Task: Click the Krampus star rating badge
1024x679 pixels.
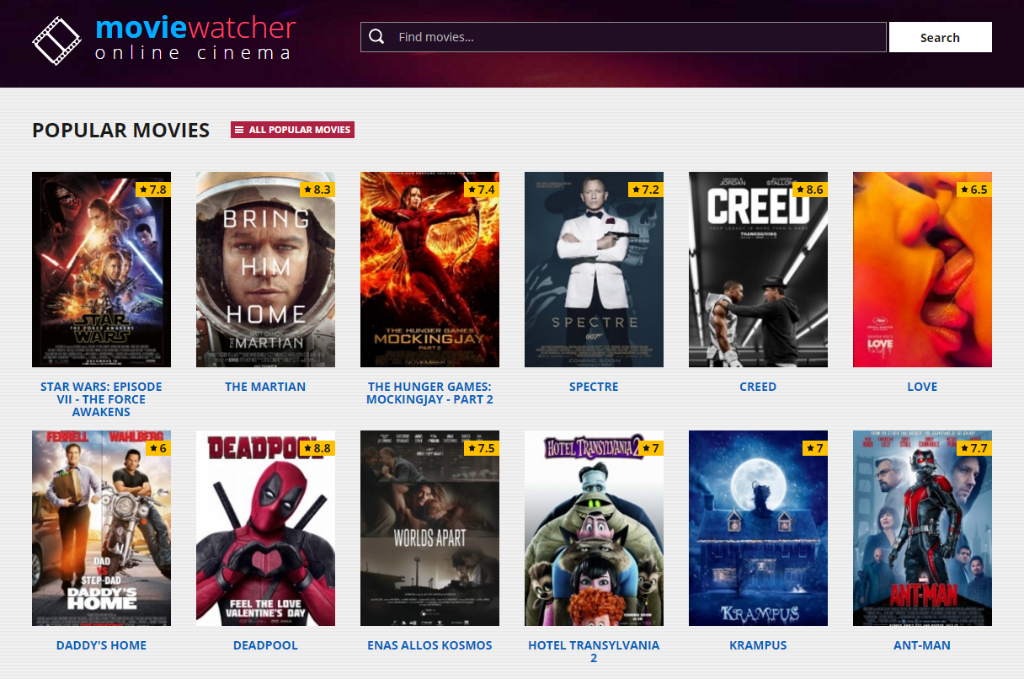Action: pos(815,448)
